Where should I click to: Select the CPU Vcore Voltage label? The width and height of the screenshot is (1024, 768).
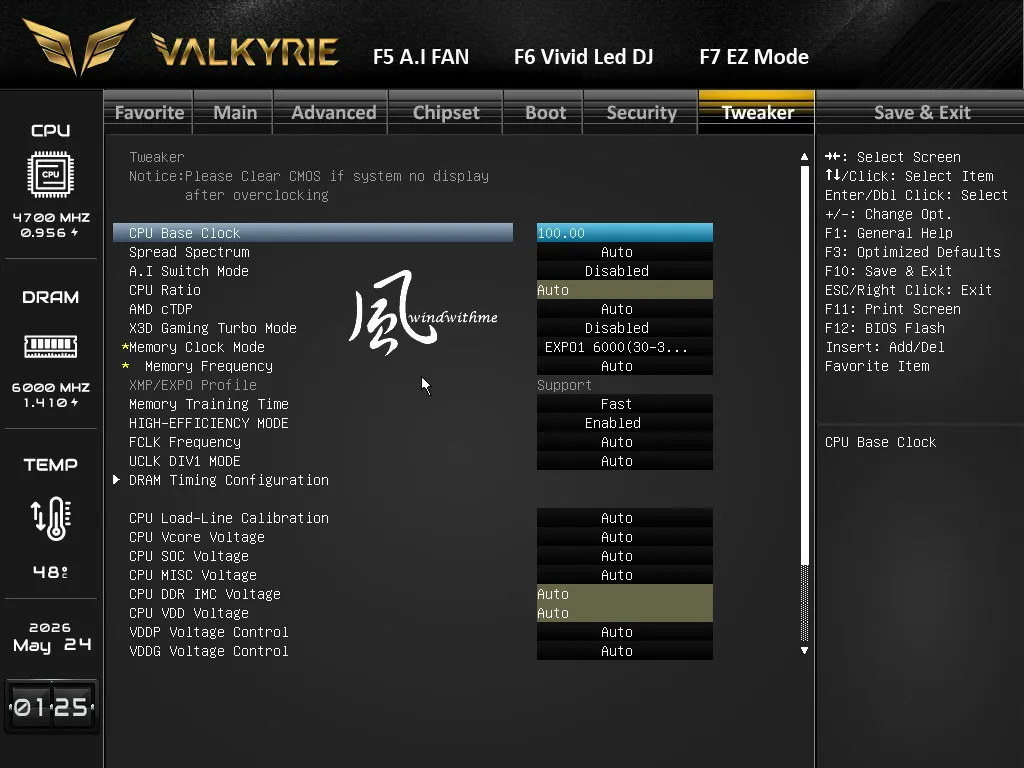point(197,537)
